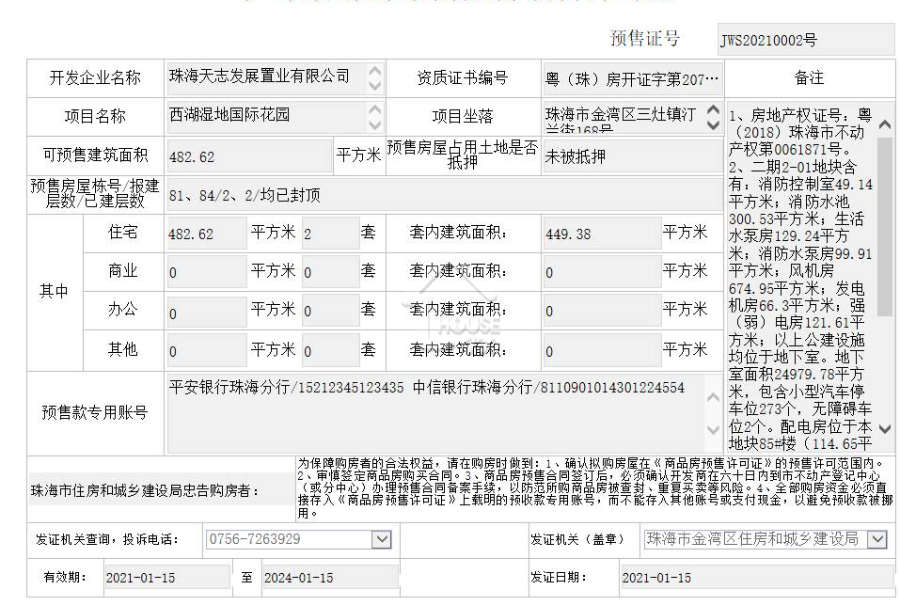The width and height of the screenshot is (900, 600).
Task: Click the 备注 header cell
Action: (x=809, y=78)
